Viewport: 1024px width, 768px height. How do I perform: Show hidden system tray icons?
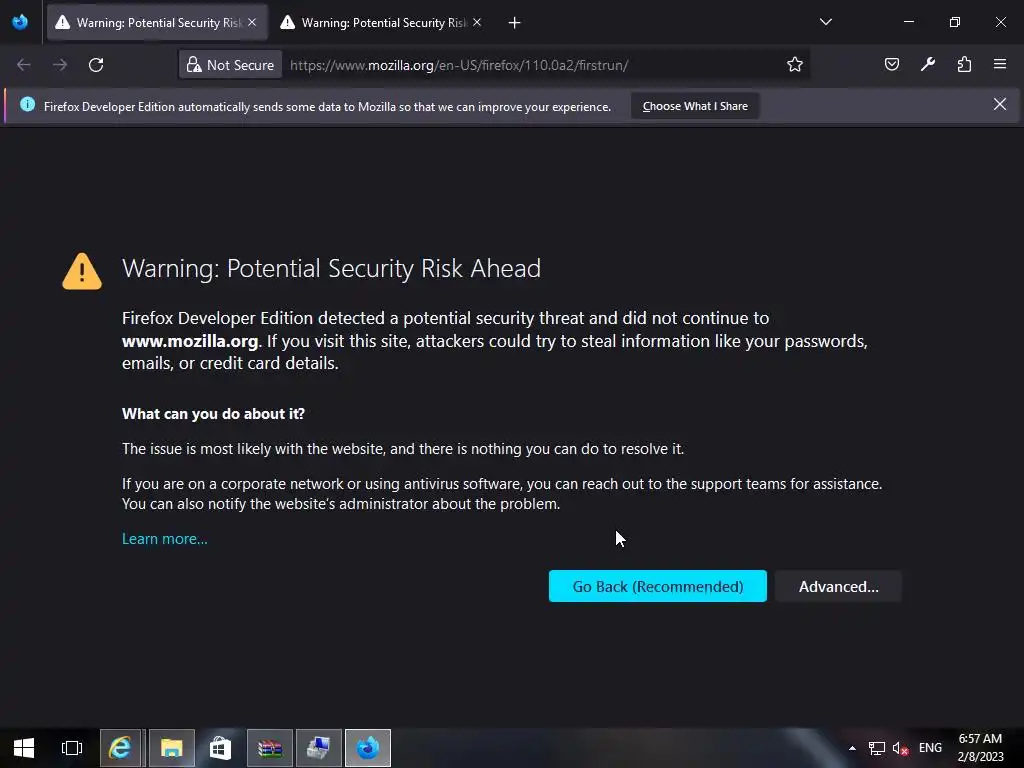852,748
